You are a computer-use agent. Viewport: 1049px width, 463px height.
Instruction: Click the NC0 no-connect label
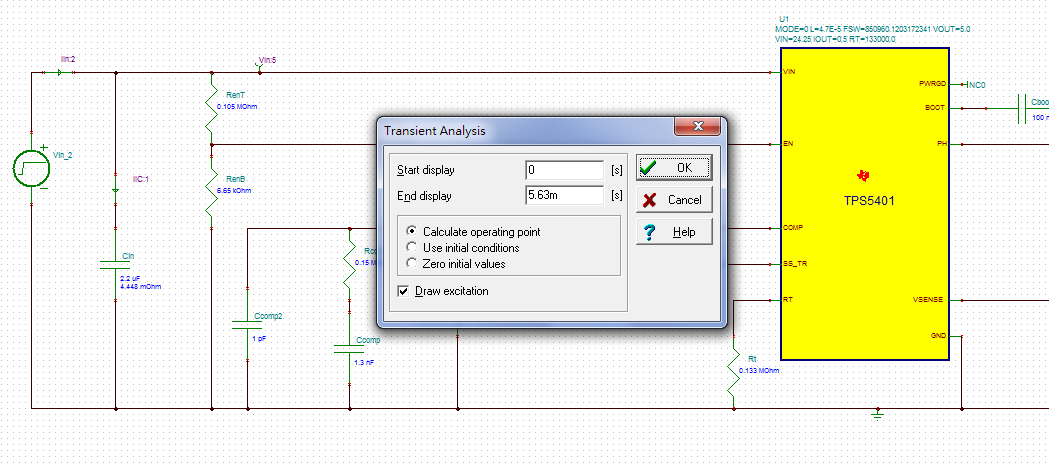pyautogui.click(x=977, y=85)
